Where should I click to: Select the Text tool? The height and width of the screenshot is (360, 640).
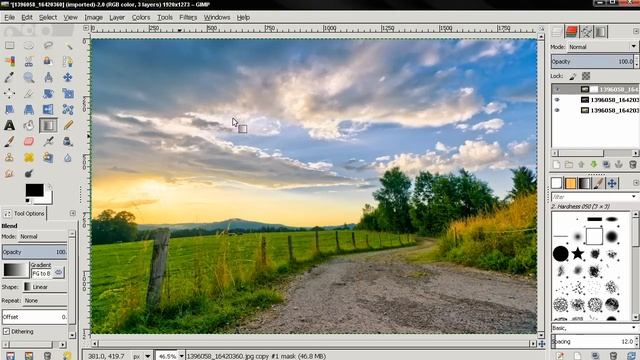coord(9,125)
